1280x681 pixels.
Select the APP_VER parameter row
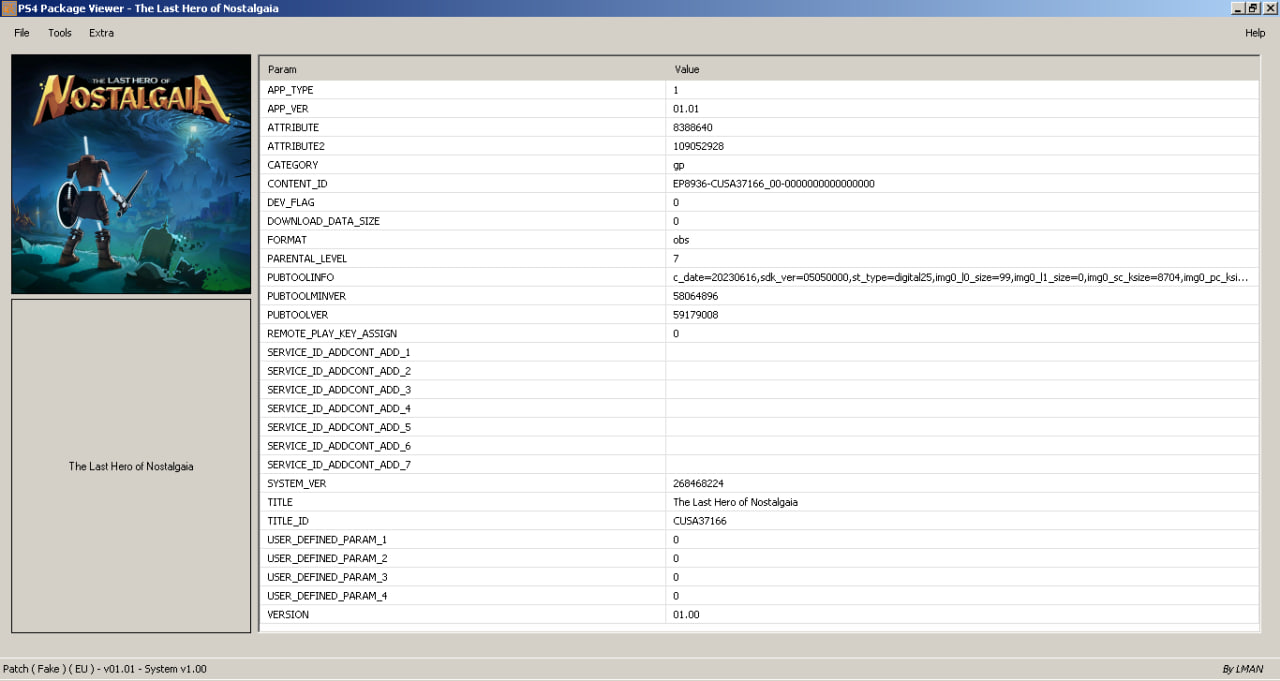[760, 109]
